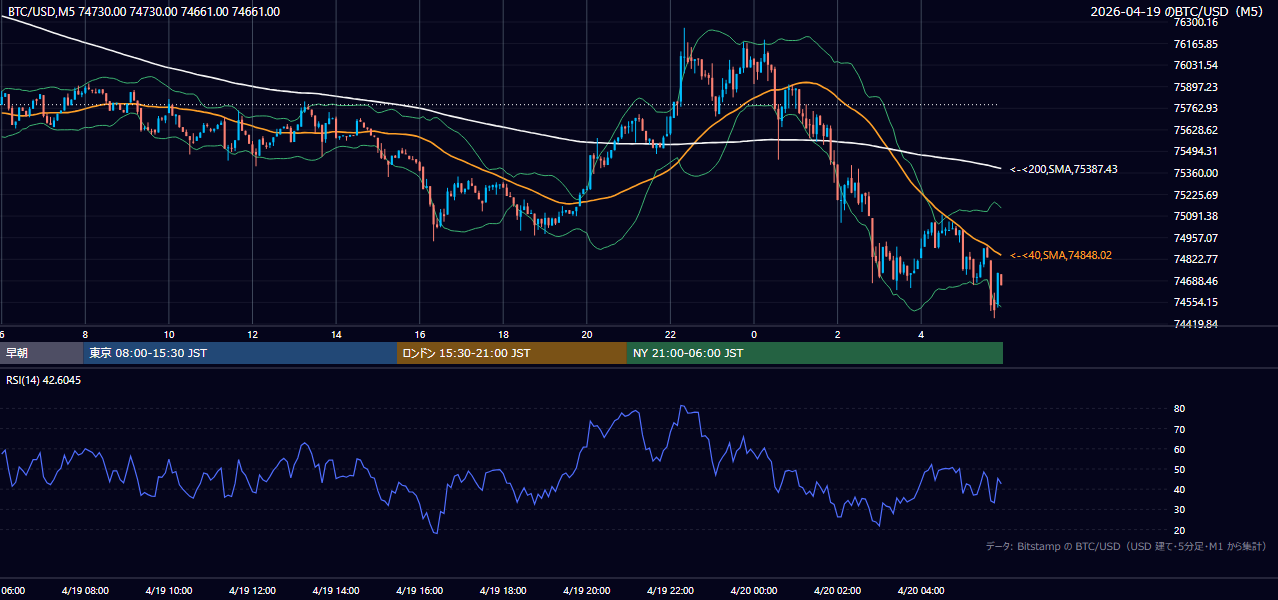Click hour tick 12 under the price chart
The width and height of the screenshot is (1278, 600).
tap(252, 334)
